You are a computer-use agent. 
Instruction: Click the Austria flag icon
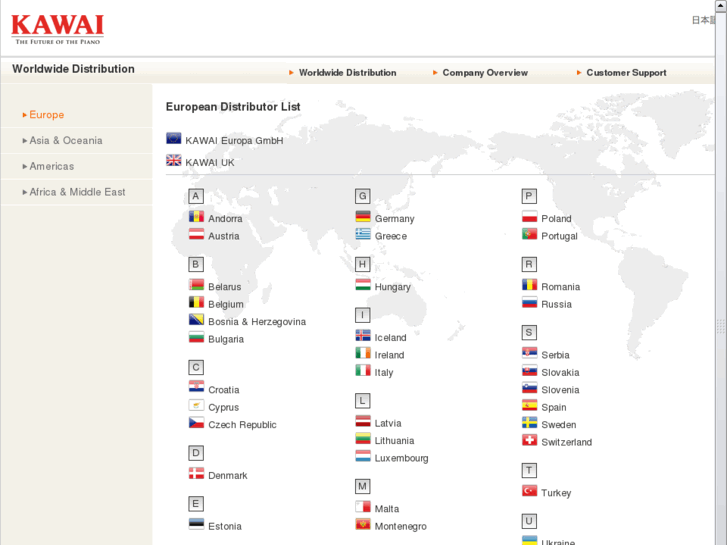[x=196, y=234]
